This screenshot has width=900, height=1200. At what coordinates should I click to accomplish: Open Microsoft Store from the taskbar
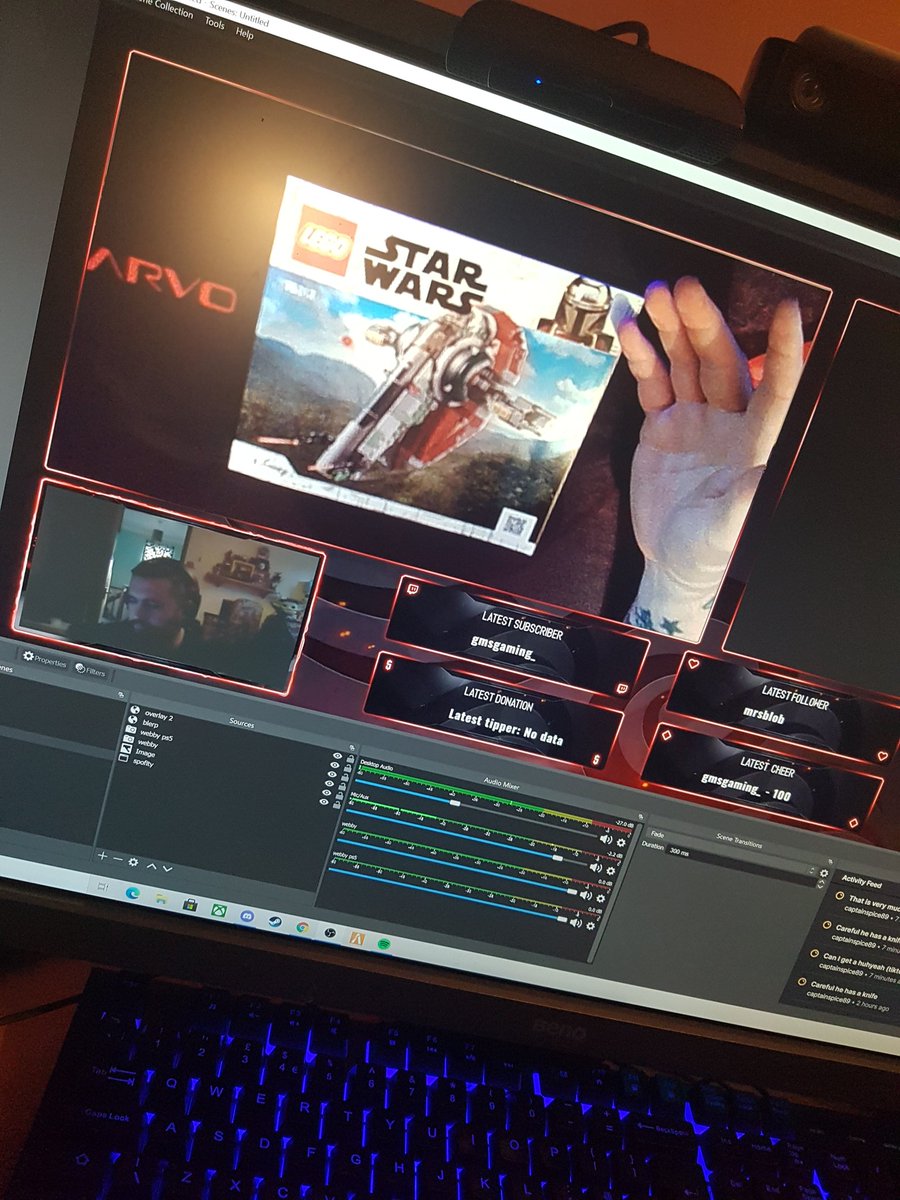(x=190, y=904)
